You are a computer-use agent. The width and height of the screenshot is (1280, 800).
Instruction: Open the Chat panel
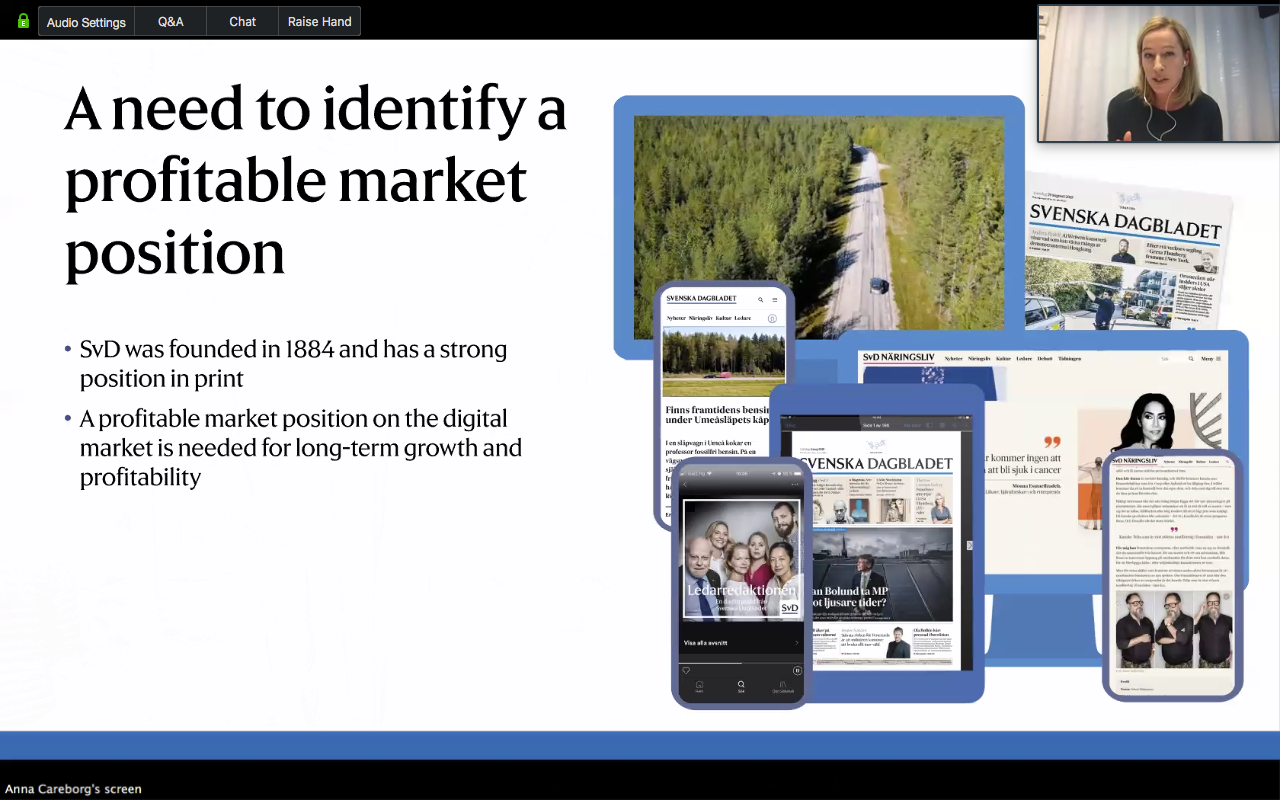click(x=243, y=21)
